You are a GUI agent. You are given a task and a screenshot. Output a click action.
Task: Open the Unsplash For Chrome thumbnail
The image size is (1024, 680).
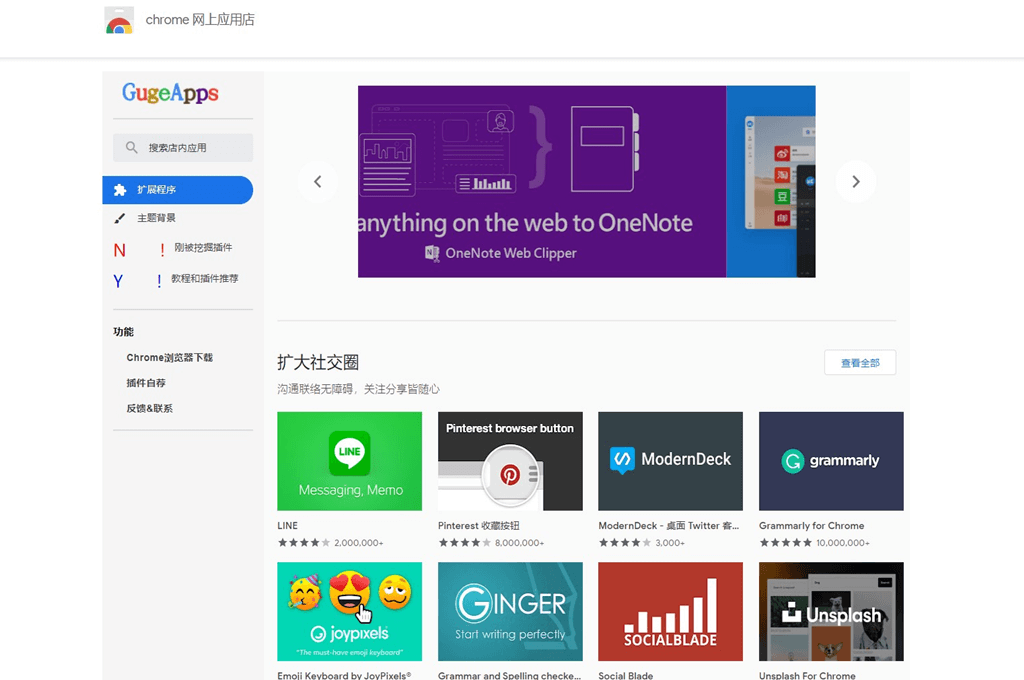tap(831, 611)
